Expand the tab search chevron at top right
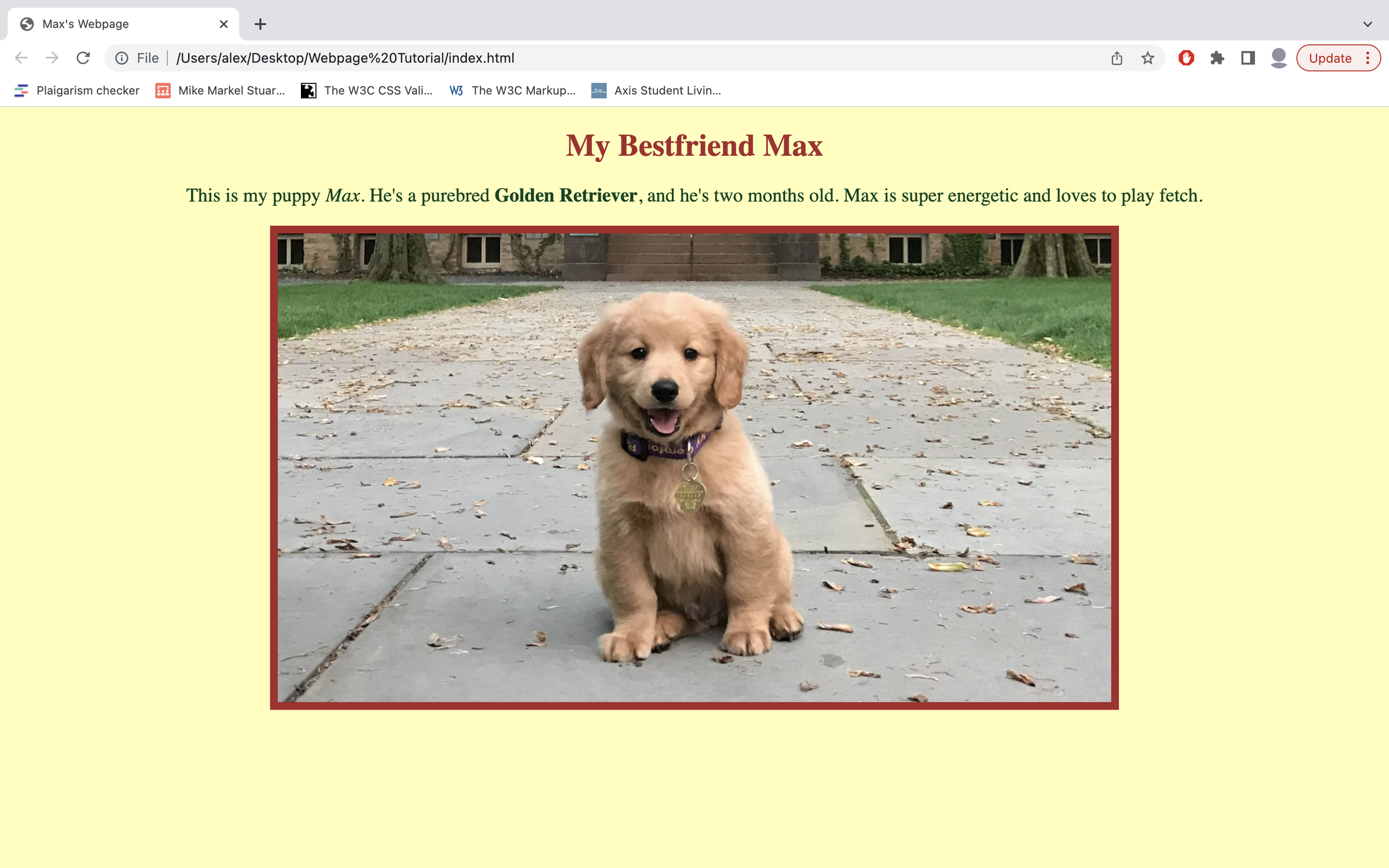 pyautogui.click(x=1367, y=24)
